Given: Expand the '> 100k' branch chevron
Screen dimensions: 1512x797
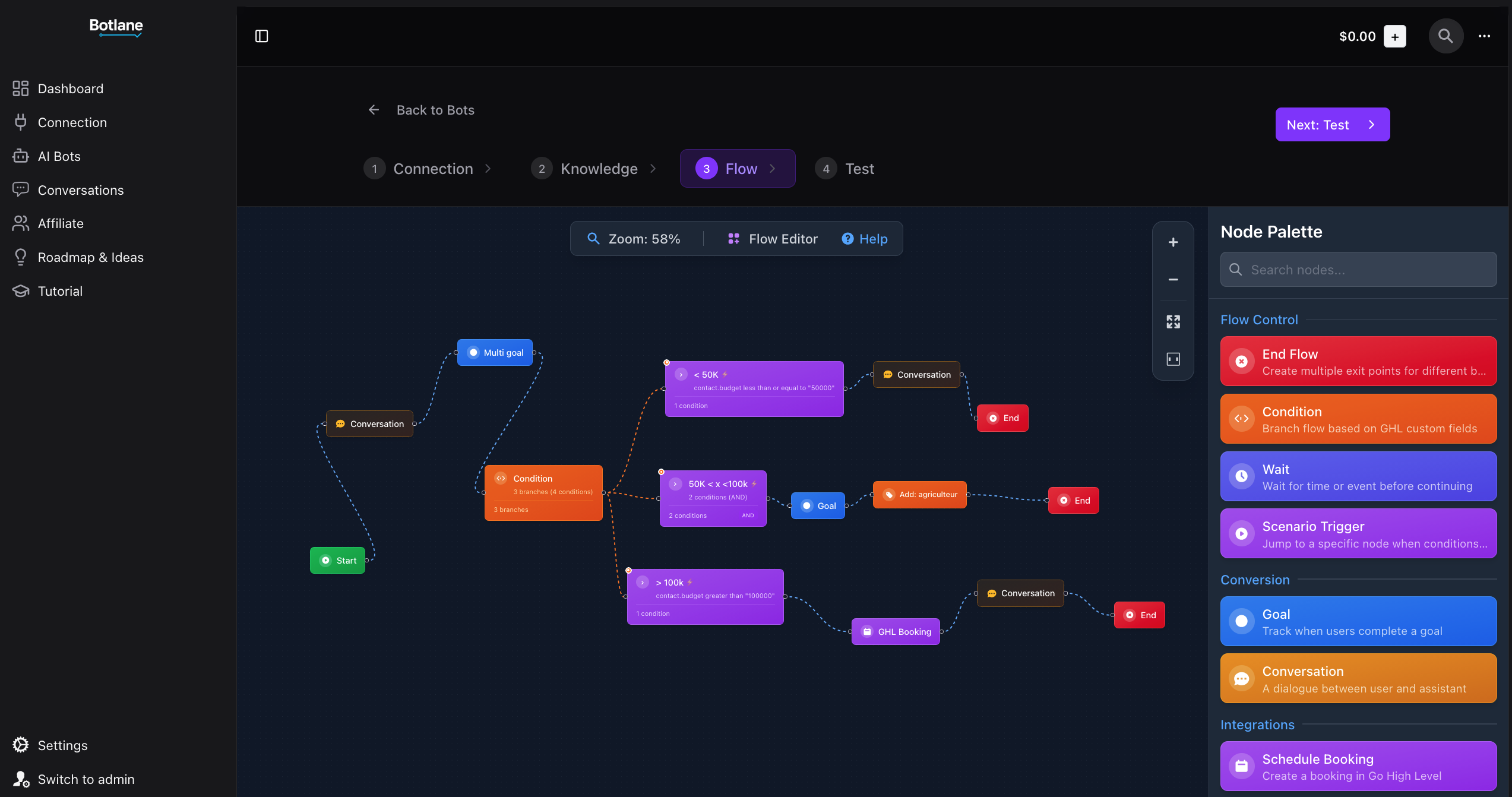Looking at the screenshot, I should click(643, 583).
